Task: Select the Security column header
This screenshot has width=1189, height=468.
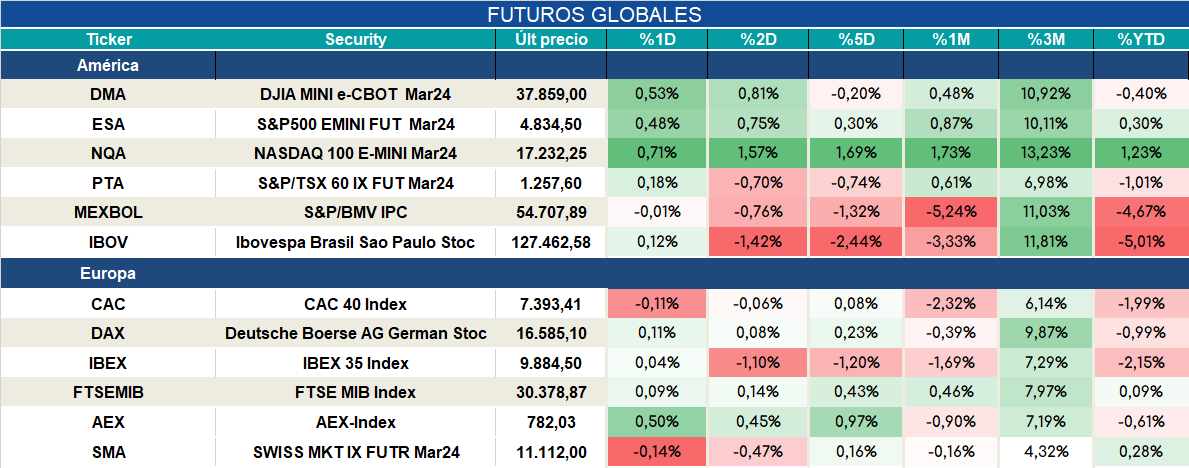Action: [x=356, y=40]
